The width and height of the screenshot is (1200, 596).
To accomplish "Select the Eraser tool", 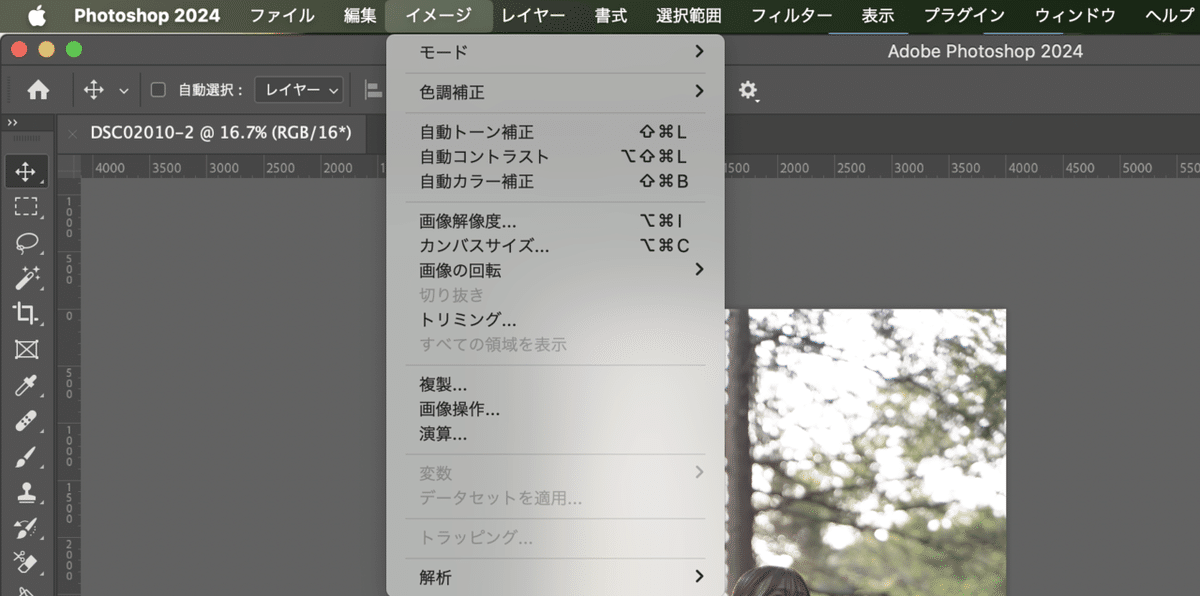I will (x=26, y=562).
